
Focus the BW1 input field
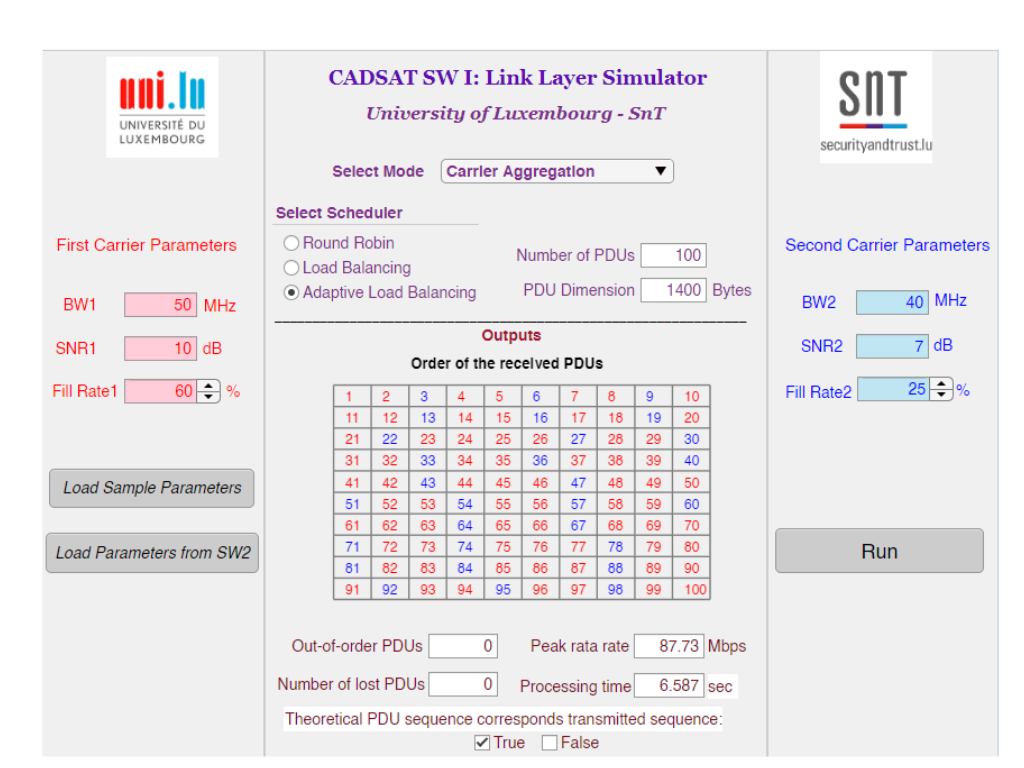tap(160, 305)
